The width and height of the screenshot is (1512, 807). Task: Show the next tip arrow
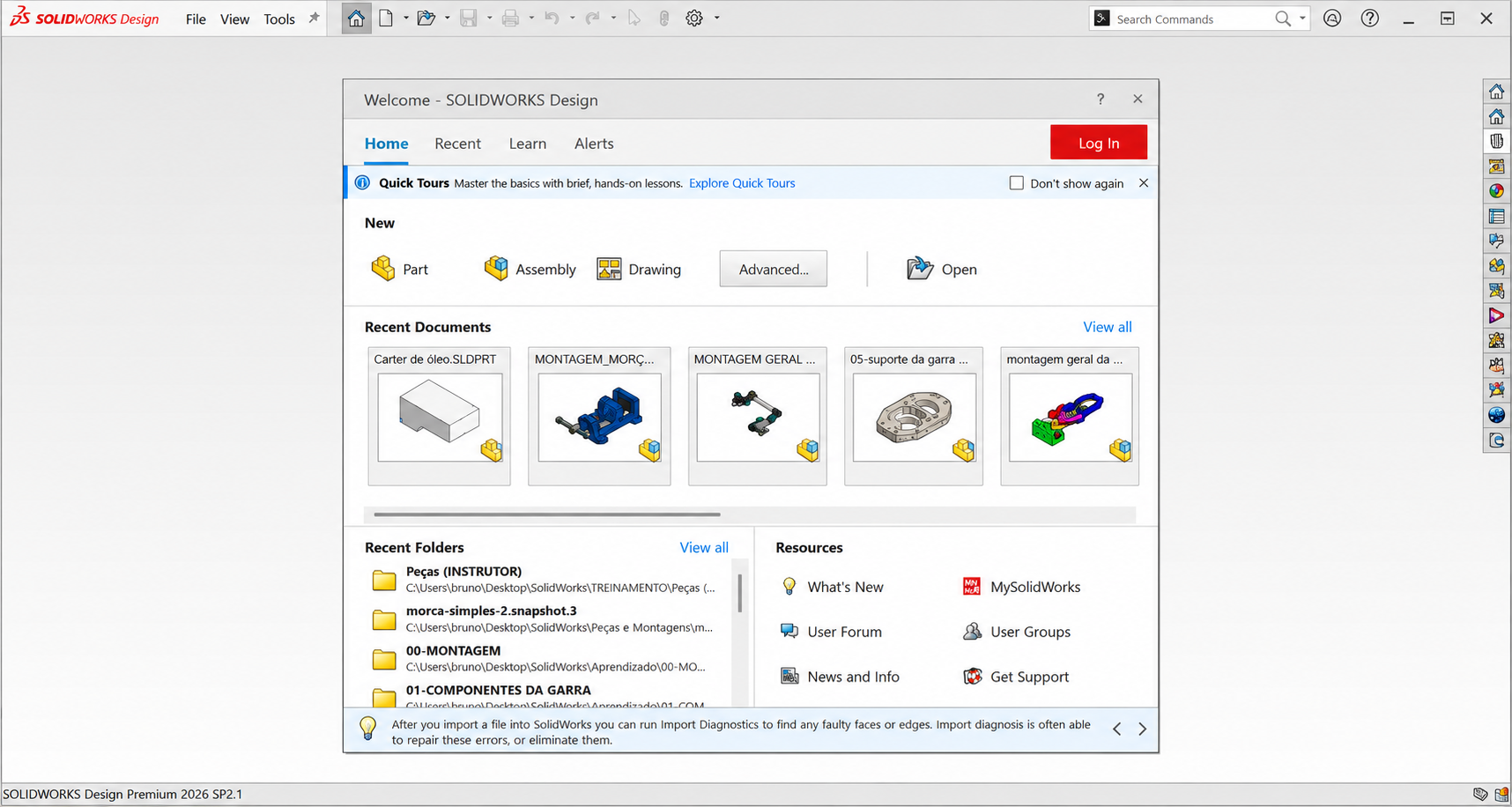[x=1142, y=729]
